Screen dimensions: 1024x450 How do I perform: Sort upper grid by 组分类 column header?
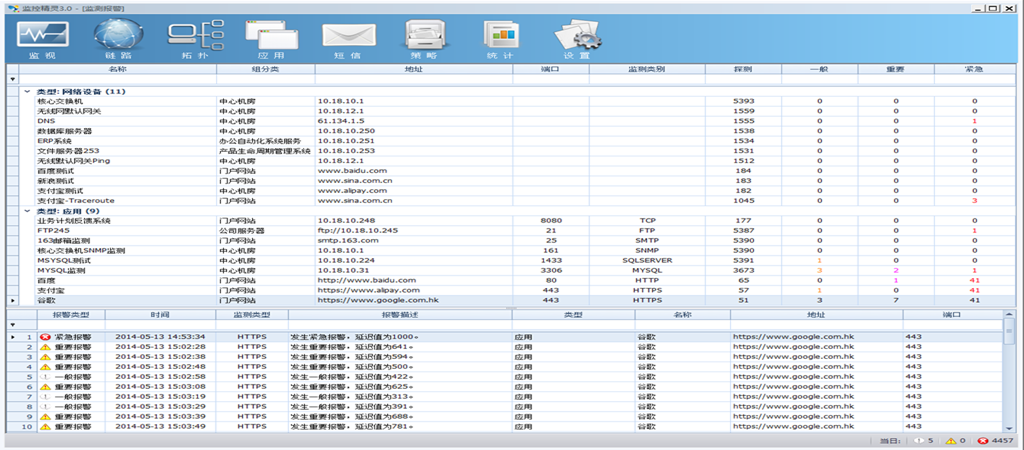[266, 69]
